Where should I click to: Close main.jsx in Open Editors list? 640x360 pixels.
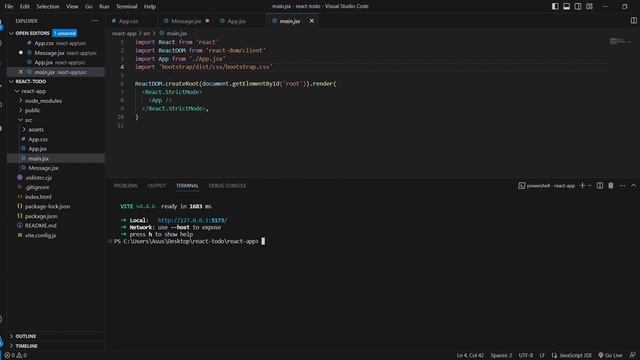21,72
